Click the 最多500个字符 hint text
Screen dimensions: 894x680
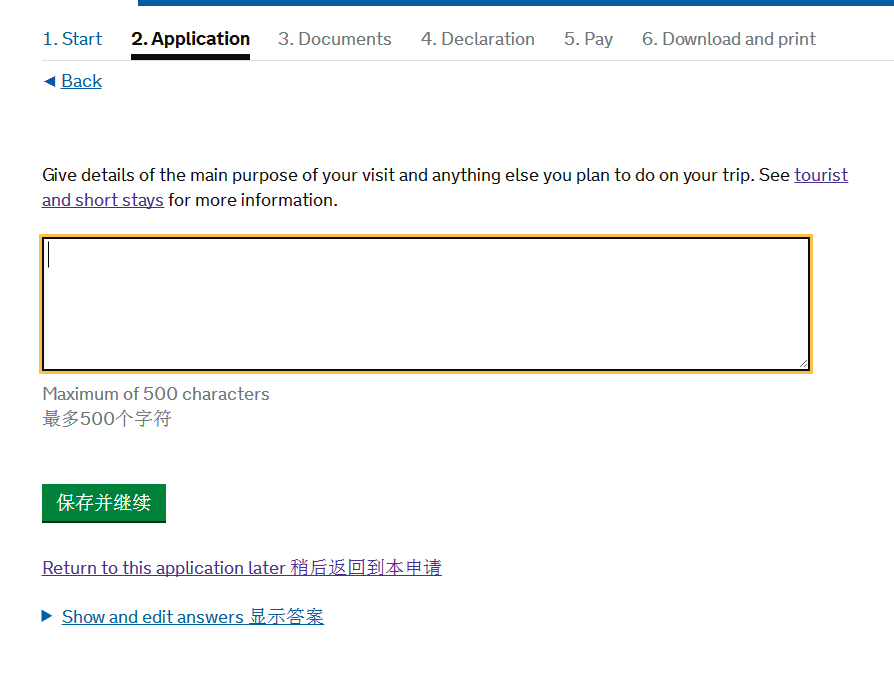click(x=107, y=419)
